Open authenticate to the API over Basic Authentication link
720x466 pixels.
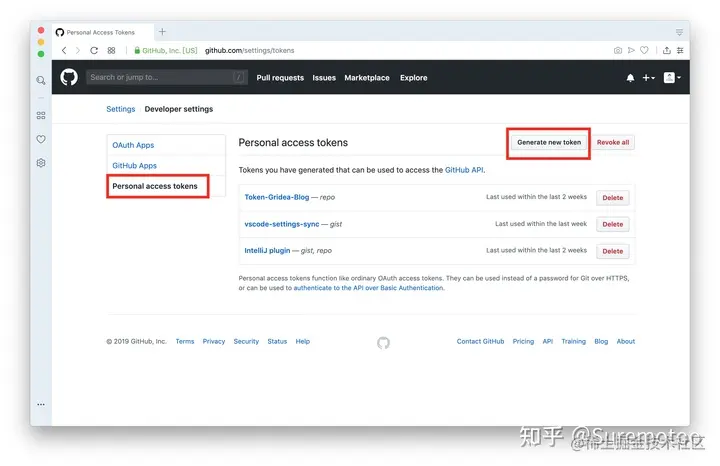pos(368,288)
